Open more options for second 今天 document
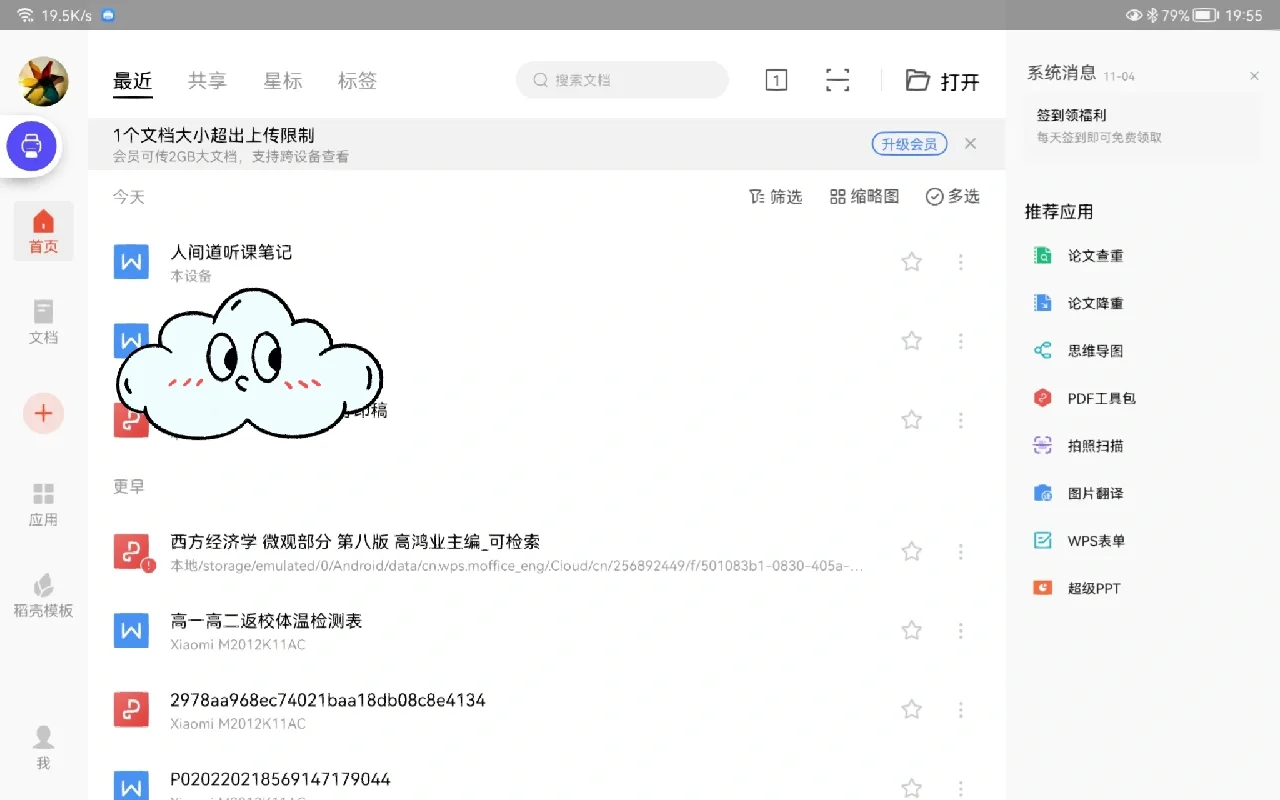 (960, 341)
